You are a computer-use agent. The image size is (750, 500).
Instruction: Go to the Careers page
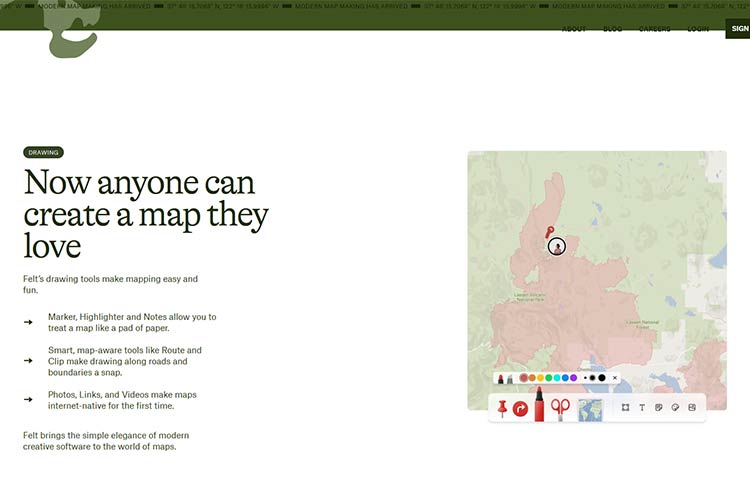tap(655, 29)
